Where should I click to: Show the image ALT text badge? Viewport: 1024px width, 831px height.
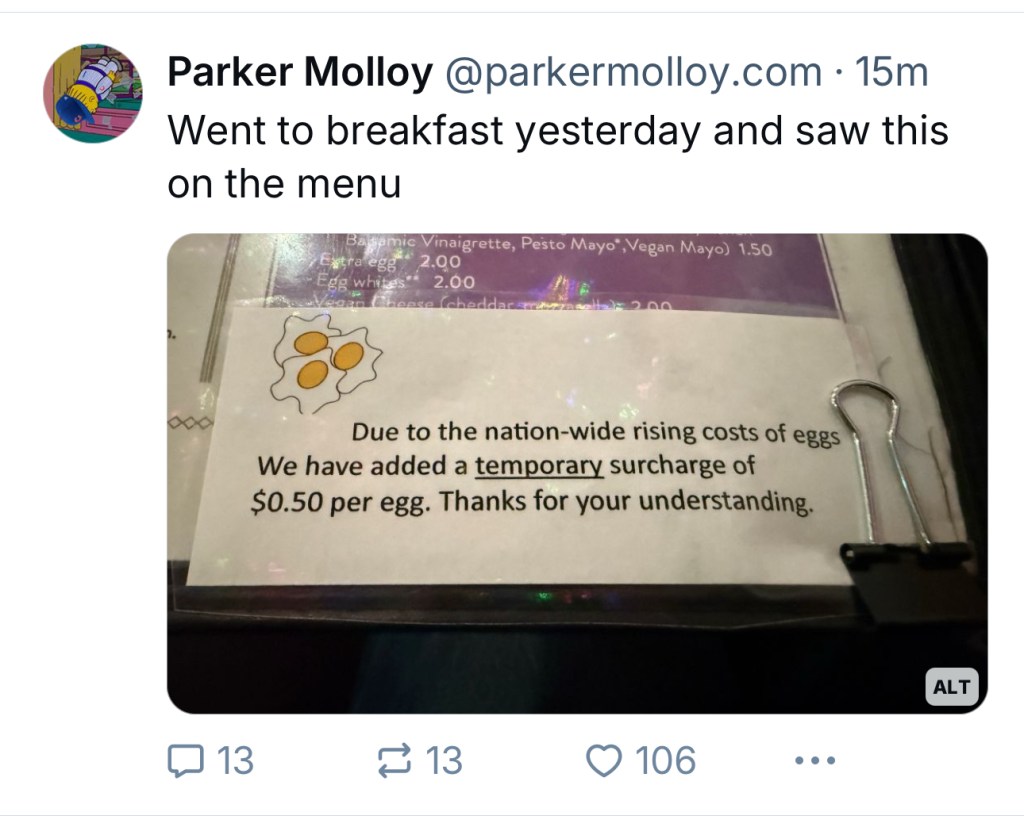[950, 687]
